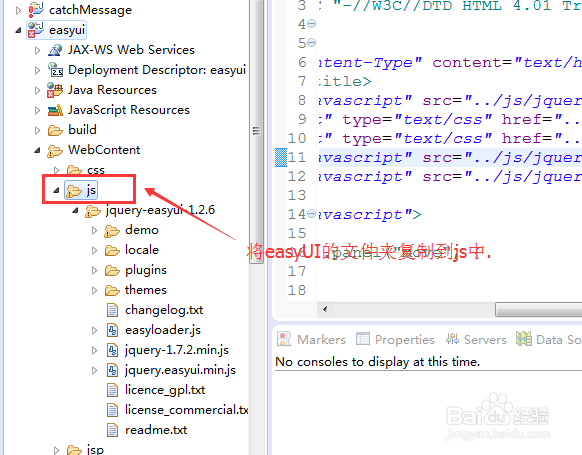Click the licence_gpl.txt file icon

pos(112,390)
